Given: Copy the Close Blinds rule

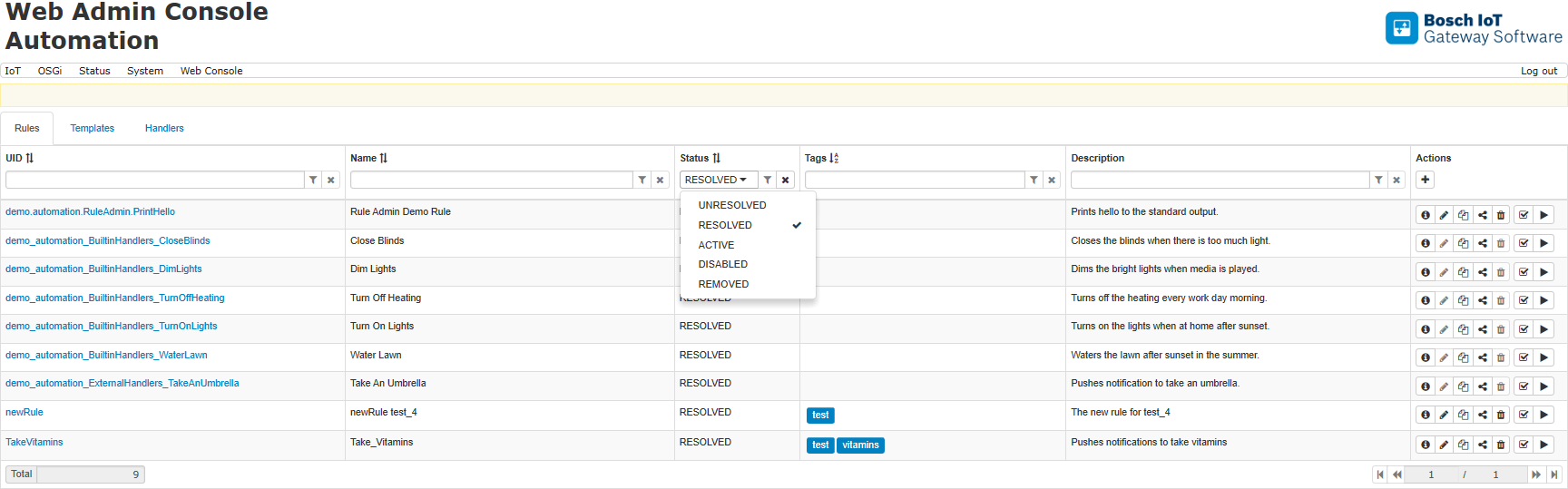Looking at the screenshot, I should [x=1463, y=243].
